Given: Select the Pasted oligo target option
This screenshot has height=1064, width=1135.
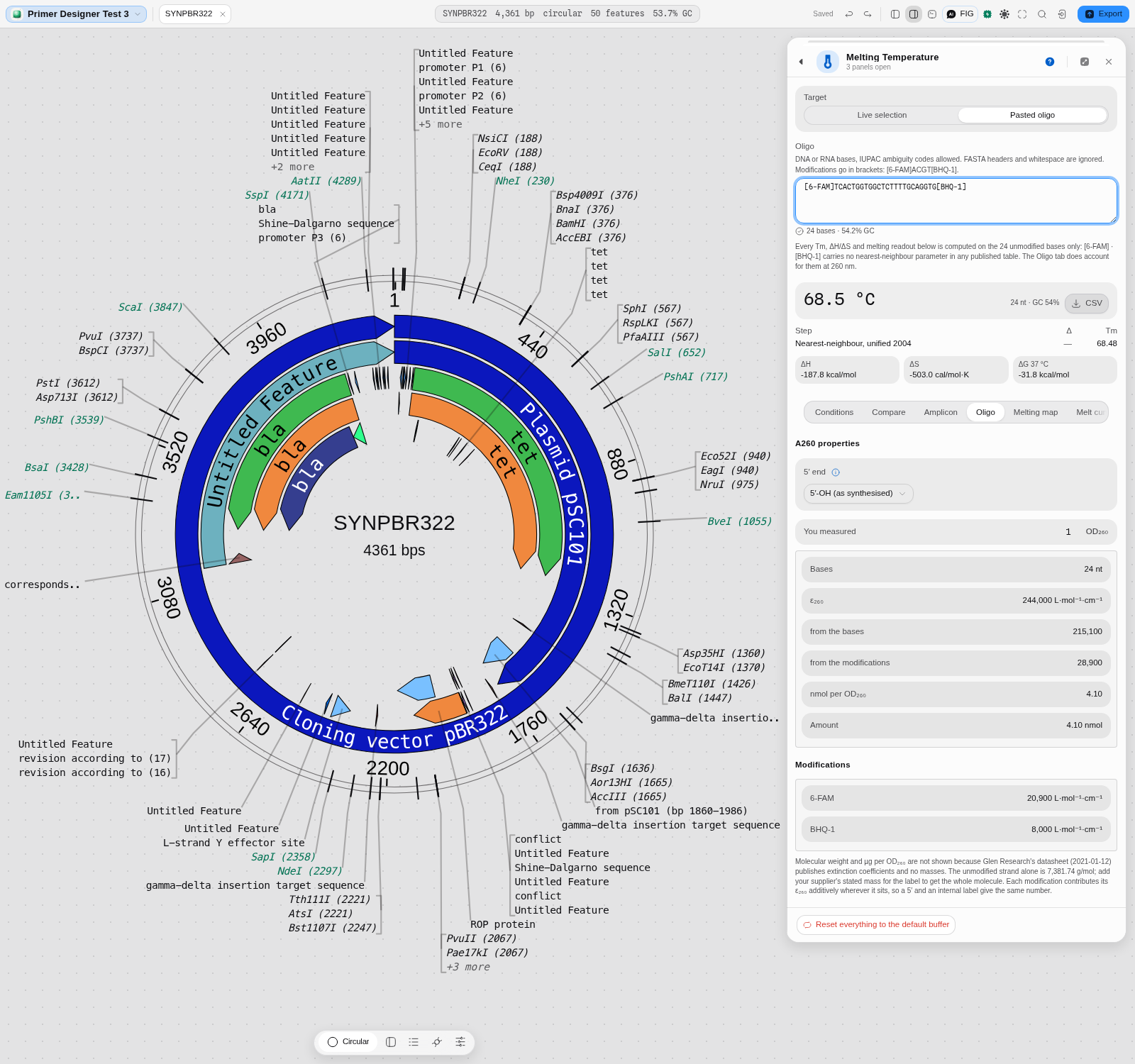Looking at the screenshot, I should point(1032,115).
